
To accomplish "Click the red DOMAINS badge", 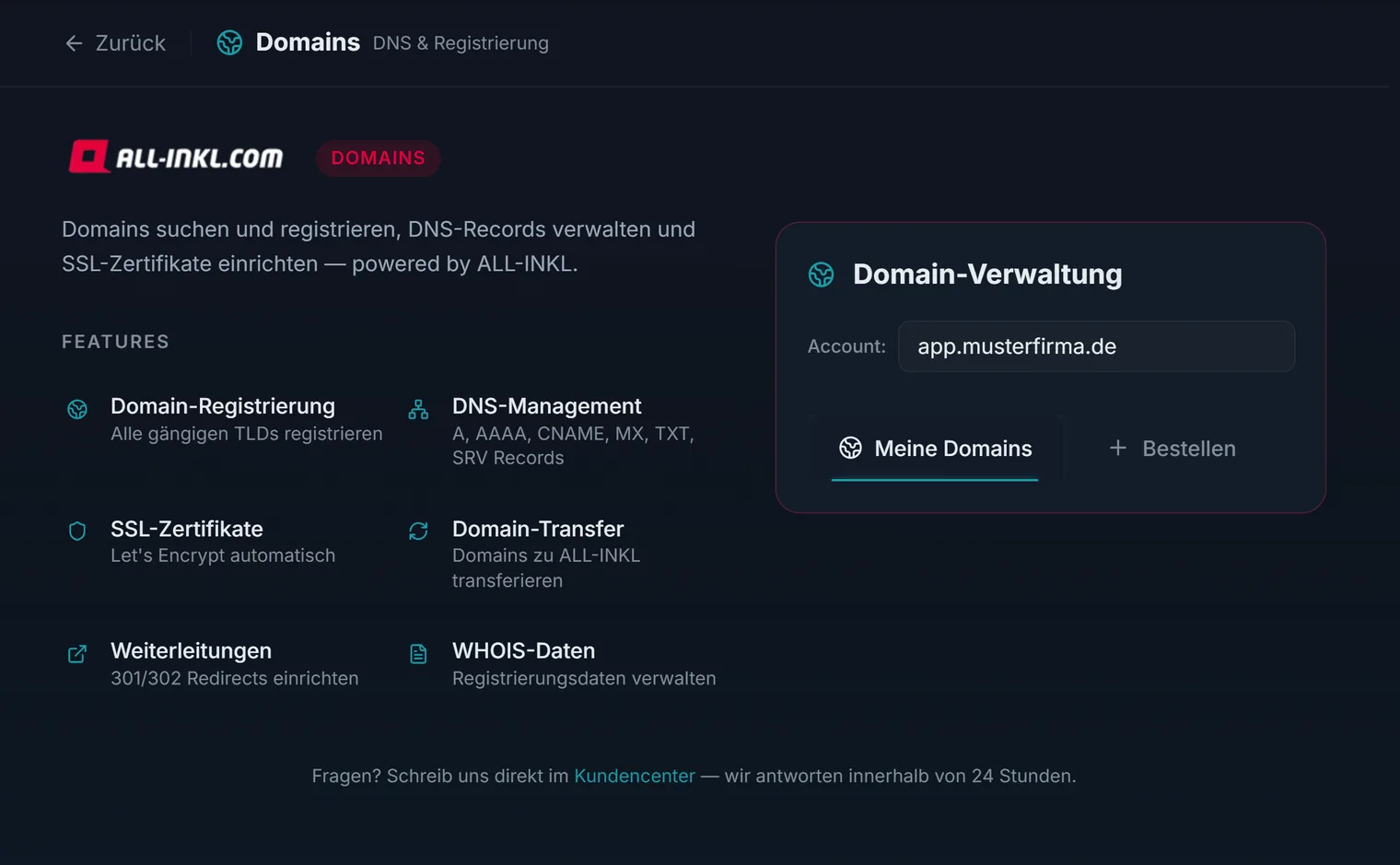I will [x=379, y=158].
